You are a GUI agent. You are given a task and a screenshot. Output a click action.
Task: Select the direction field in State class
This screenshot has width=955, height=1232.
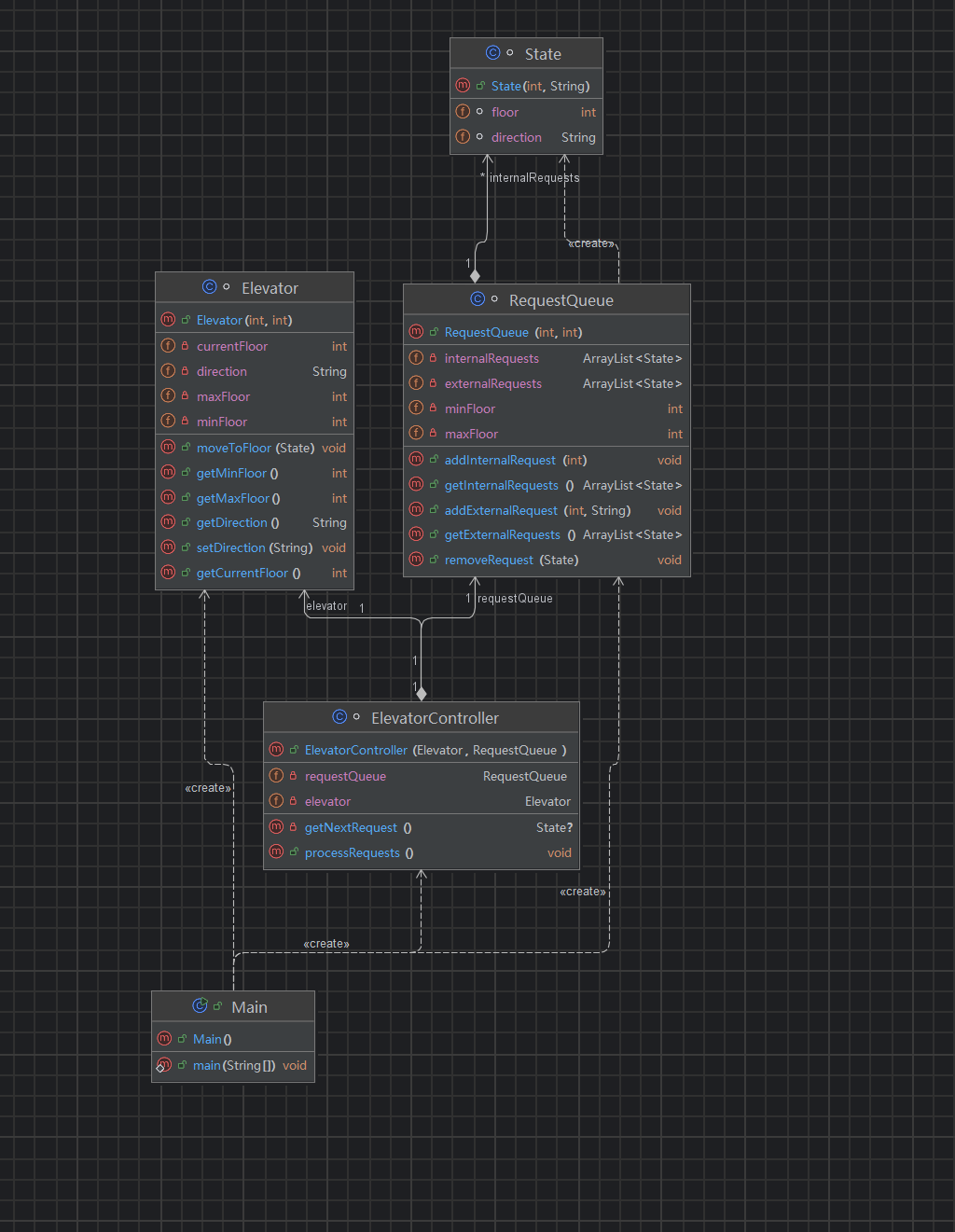point(526,137)
